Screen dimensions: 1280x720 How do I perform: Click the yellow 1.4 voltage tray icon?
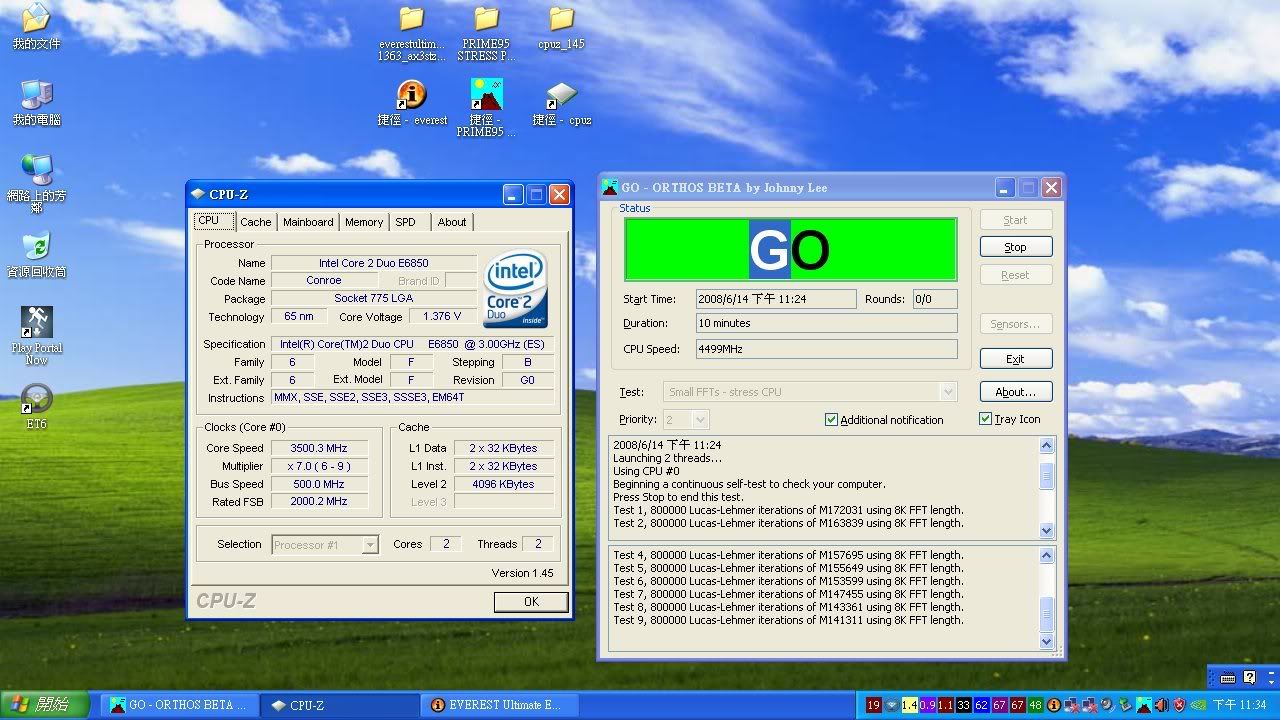coord(910,705)
